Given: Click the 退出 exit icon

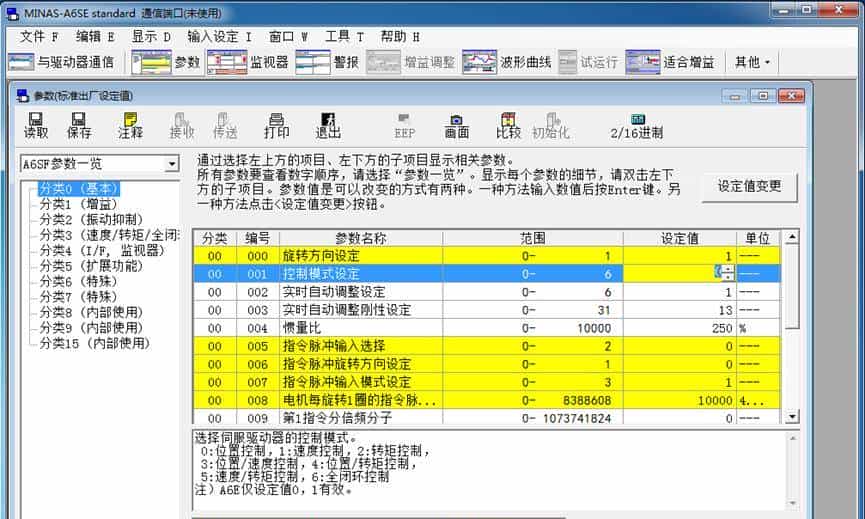Looking at the screenshot, I should 328,126.
